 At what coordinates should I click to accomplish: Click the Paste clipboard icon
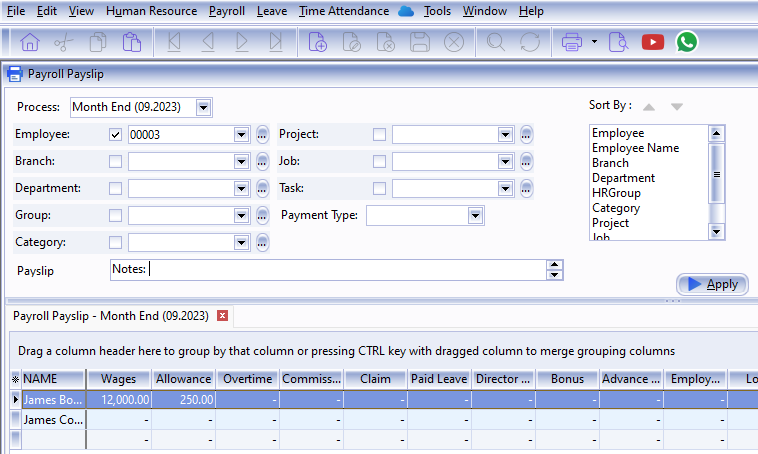pyautogui.click(x=131, y=42)
